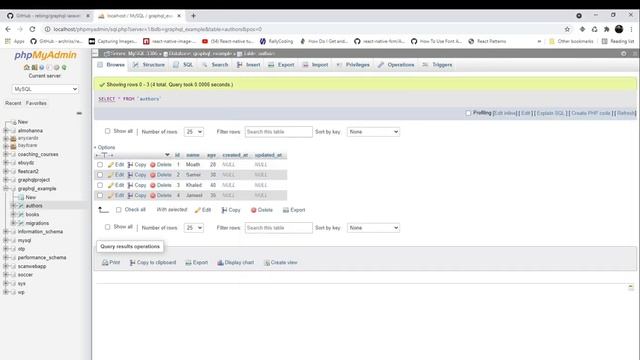
Task: Open the browser extensions puzzle icon
Action: pyautogui.click(x=607, y=29)
